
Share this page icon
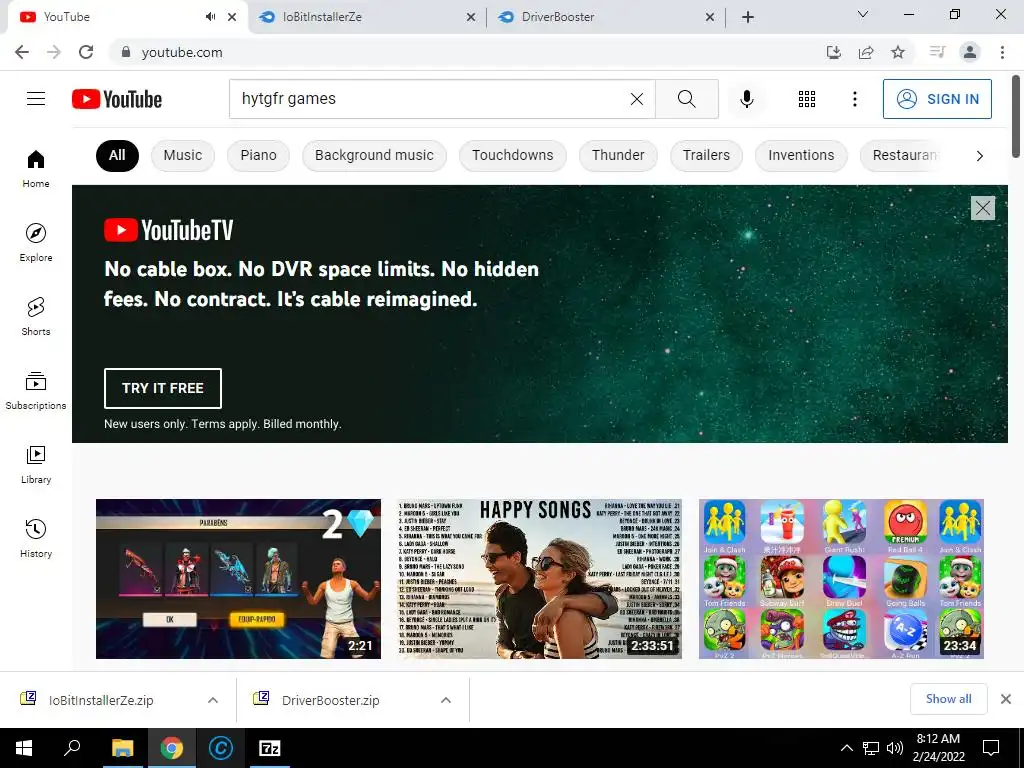pos(866,52)
